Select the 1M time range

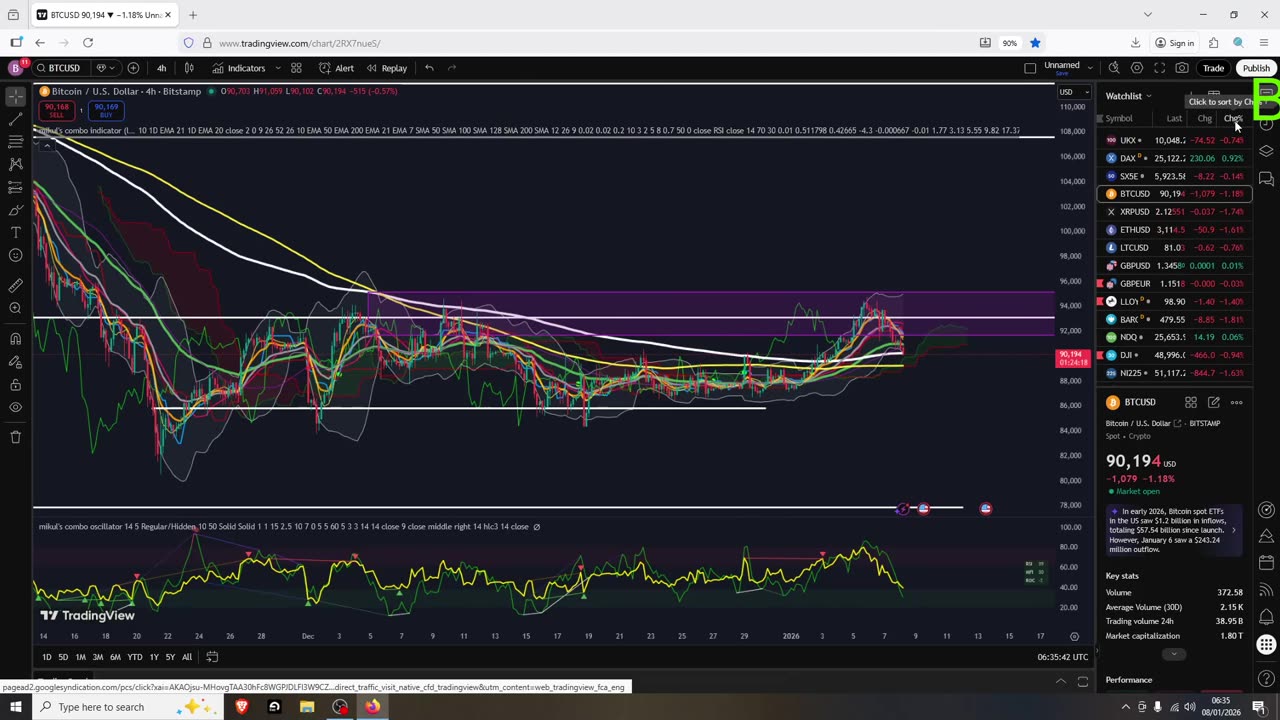pyautogui.click(x=80, y=657)
